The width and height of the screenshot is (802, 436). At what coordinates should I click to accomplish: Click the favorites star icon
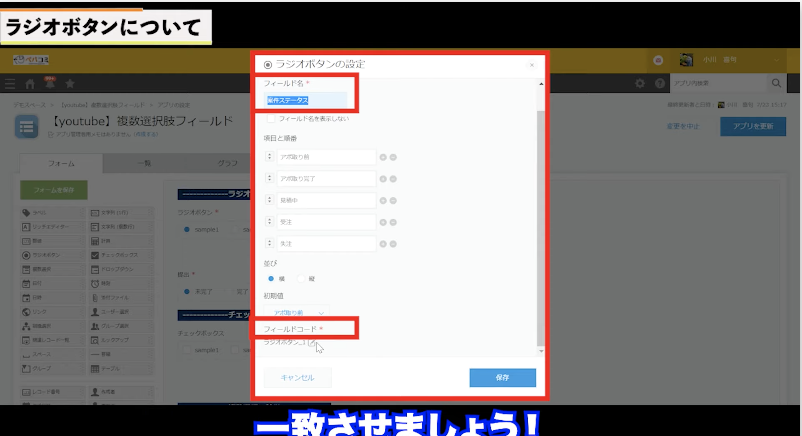tap(70, 83)
